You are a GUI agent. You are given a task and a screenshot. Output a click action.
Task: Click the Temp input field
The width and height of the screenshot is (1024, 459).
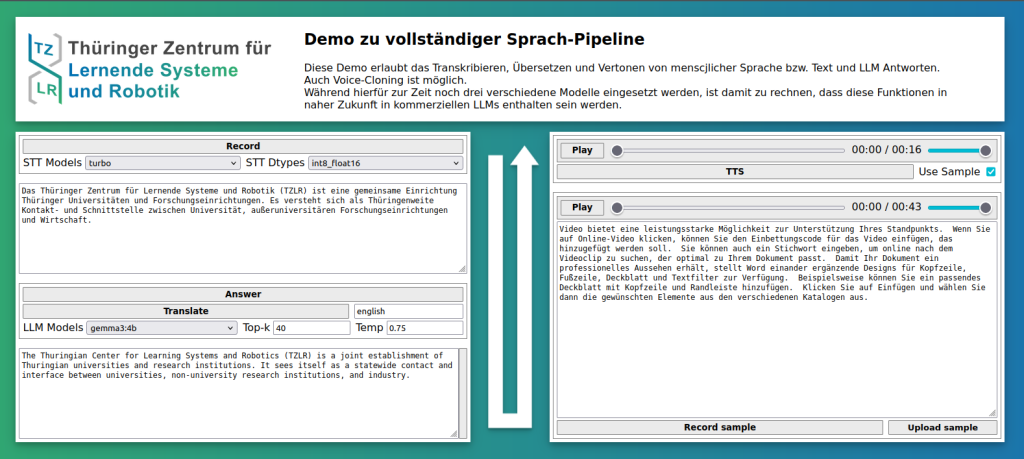coord(424,328)
